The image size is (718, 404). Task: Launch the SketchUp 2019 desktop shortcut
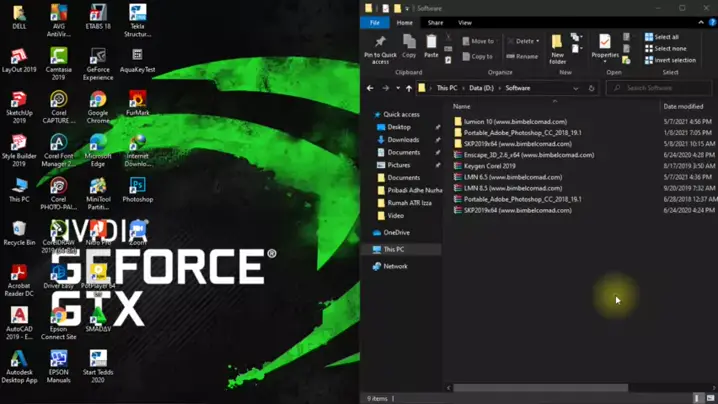(x=19, y=105)
